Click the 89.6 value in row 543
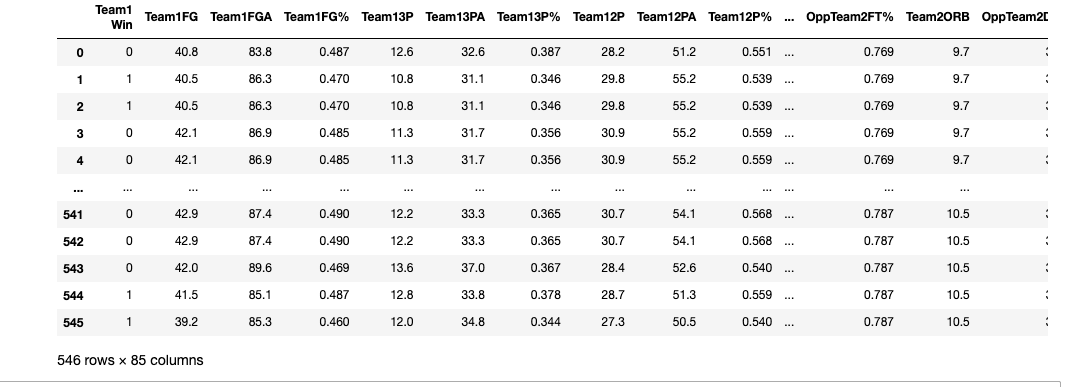Screen dimensions: 1067x387 pos(261,268)
